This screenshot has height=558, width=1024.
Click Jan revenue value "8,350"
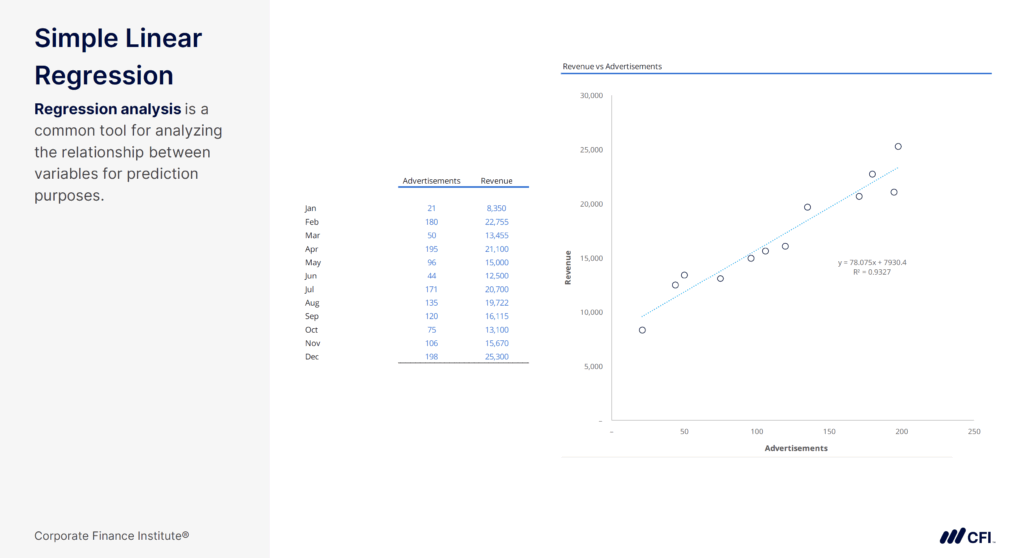(496, 208)
